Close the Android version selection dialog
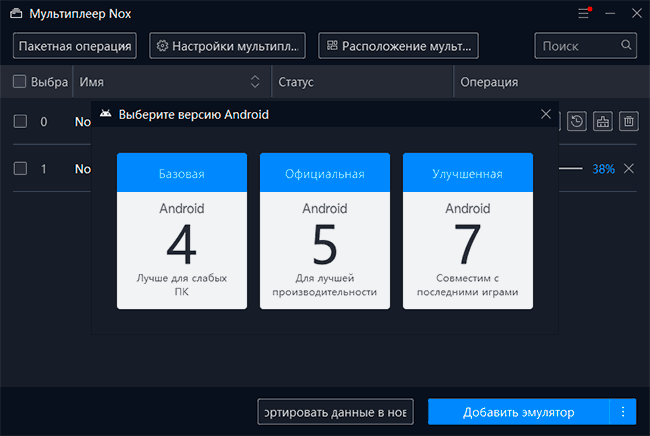 546,114
